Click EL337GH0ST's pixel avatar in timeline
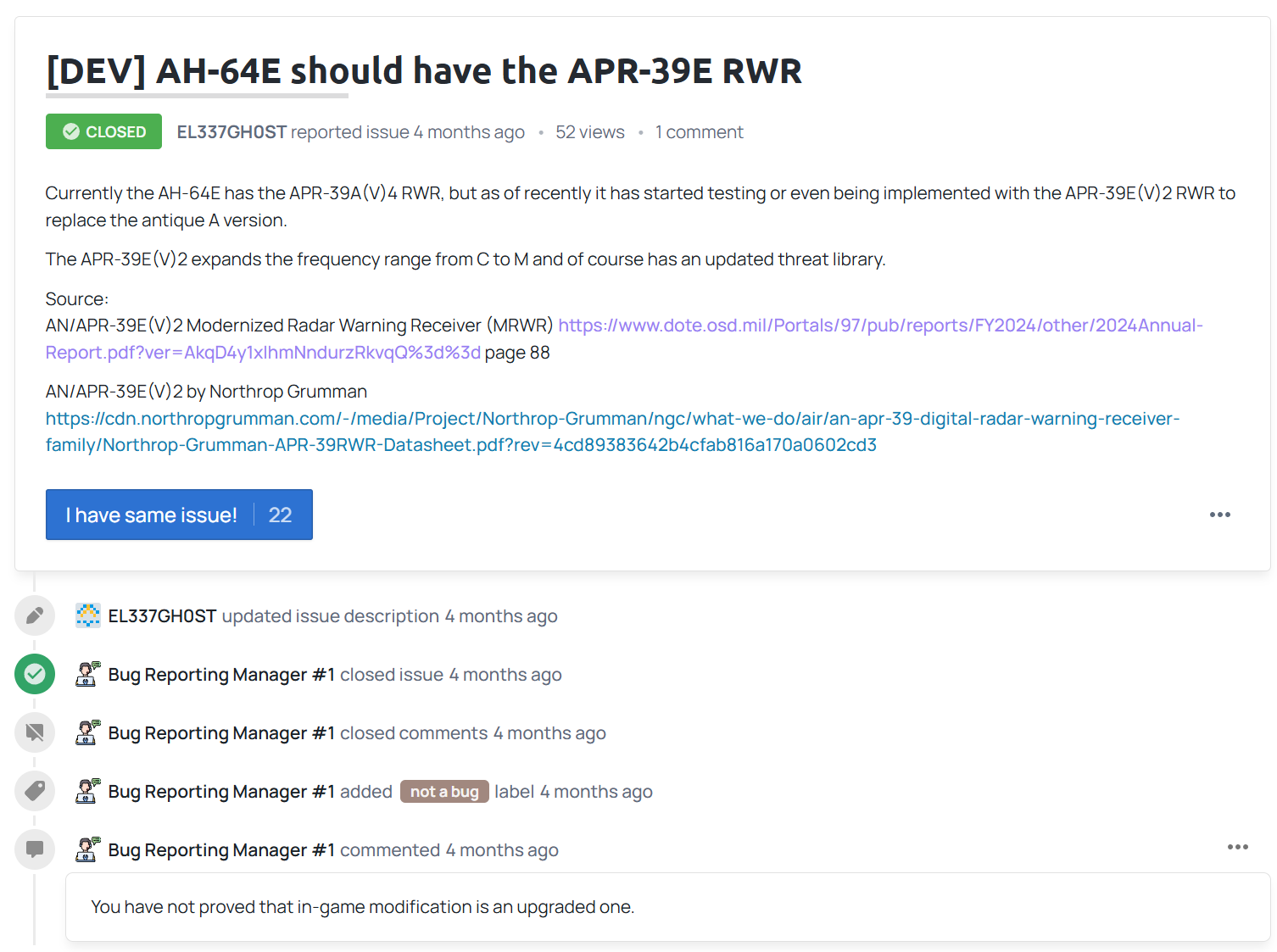The width and height of the screenshot is (1277, 952). pos(87,615)
